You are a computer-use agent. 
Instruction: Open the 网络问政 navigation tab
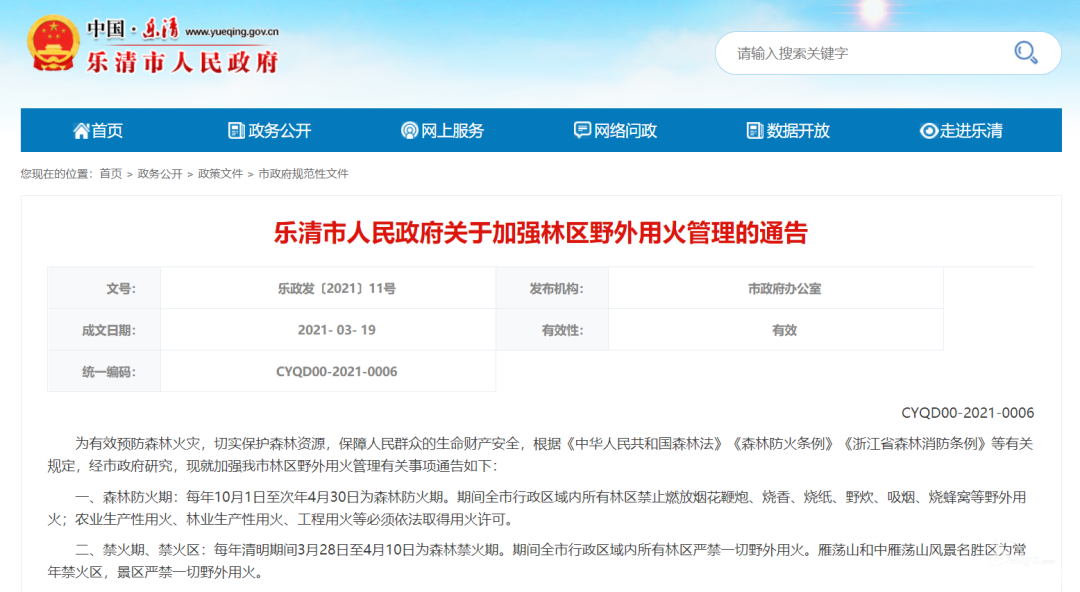(x=616, y=130)
